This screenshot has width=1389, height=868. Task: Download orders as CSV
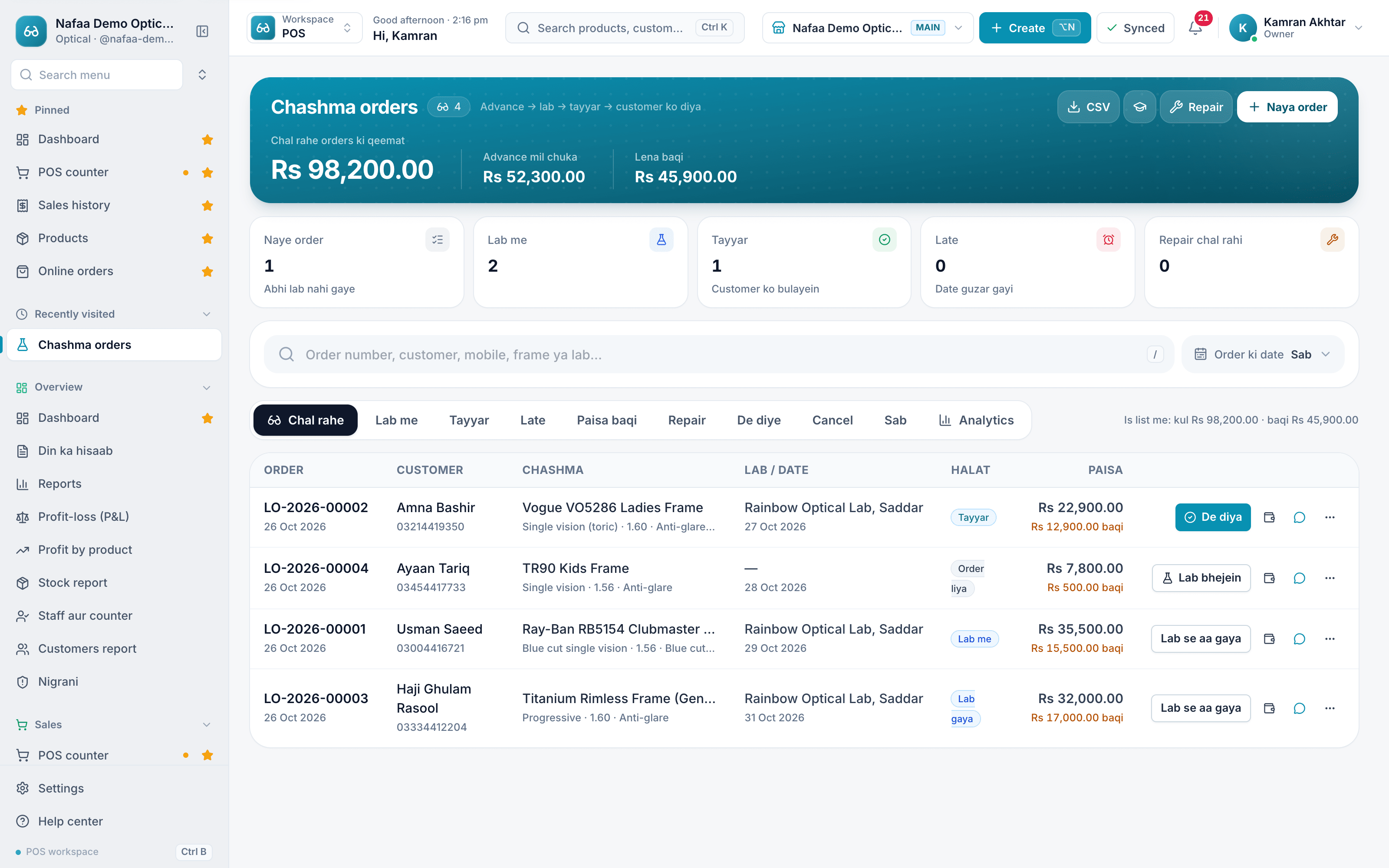(x=1088, y=107)
